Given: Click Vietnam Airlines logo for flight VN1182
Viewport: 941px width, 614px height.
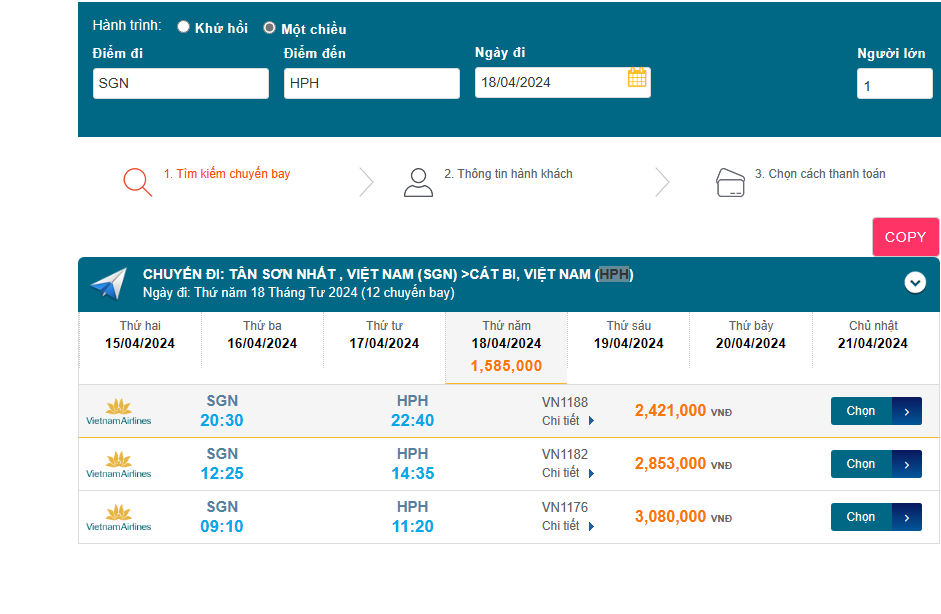Looking at the screenshot, I should pyautogui.click(x=119, y=465).
